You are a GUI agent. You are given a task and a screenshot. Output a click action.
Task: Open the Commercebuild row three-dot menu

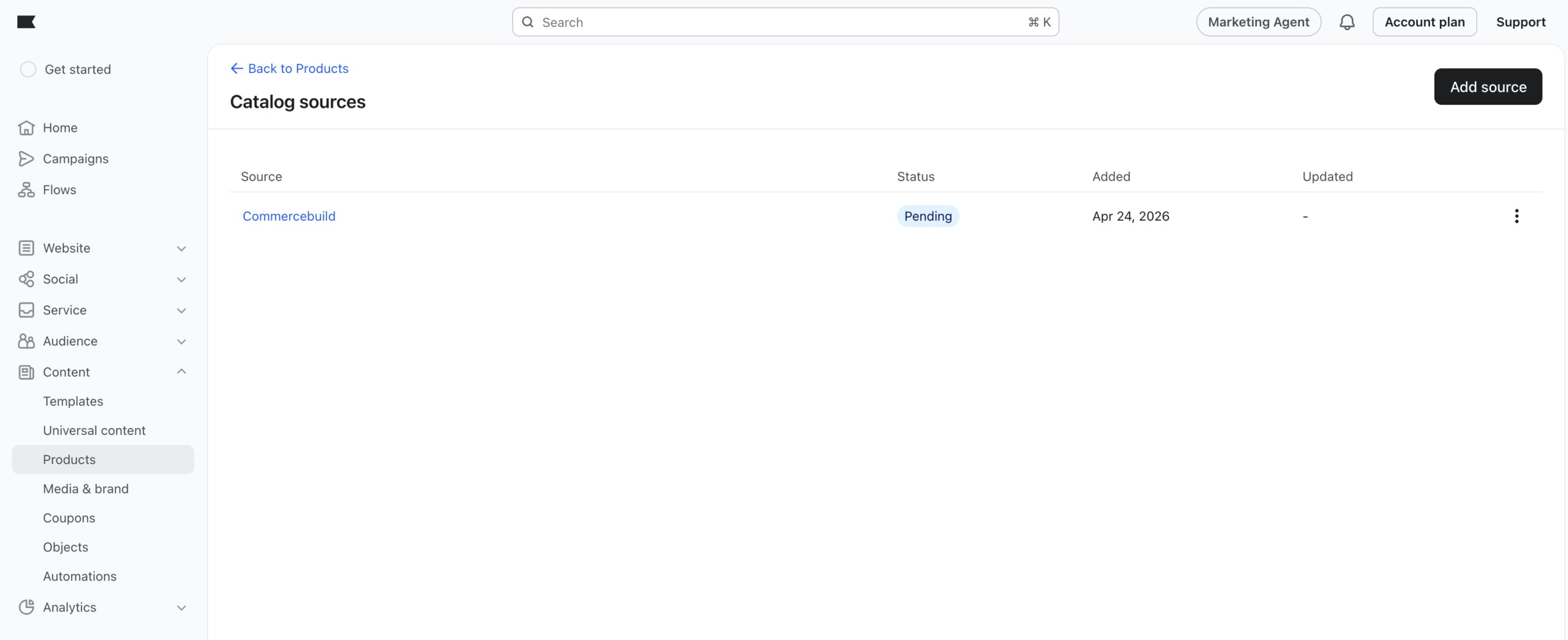tap(1516, 216)
